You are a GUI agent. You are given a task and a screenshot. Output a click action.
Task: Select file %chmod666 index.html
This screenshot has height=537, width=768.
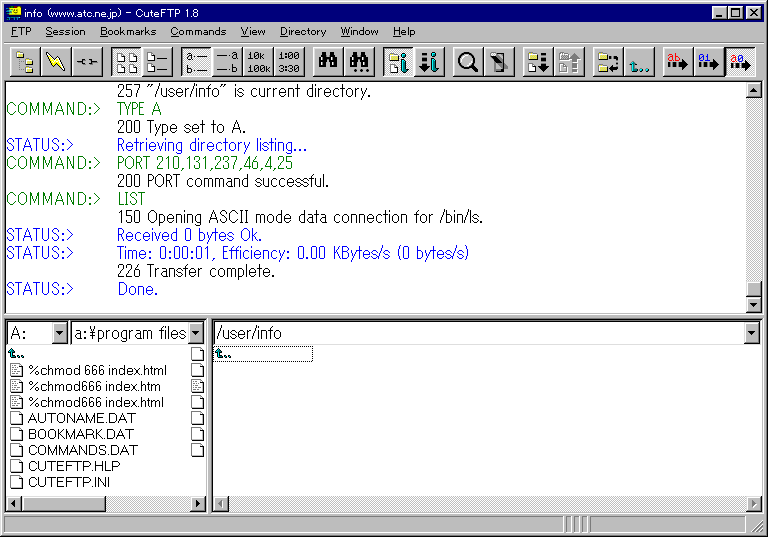click(x=96, y=402)
